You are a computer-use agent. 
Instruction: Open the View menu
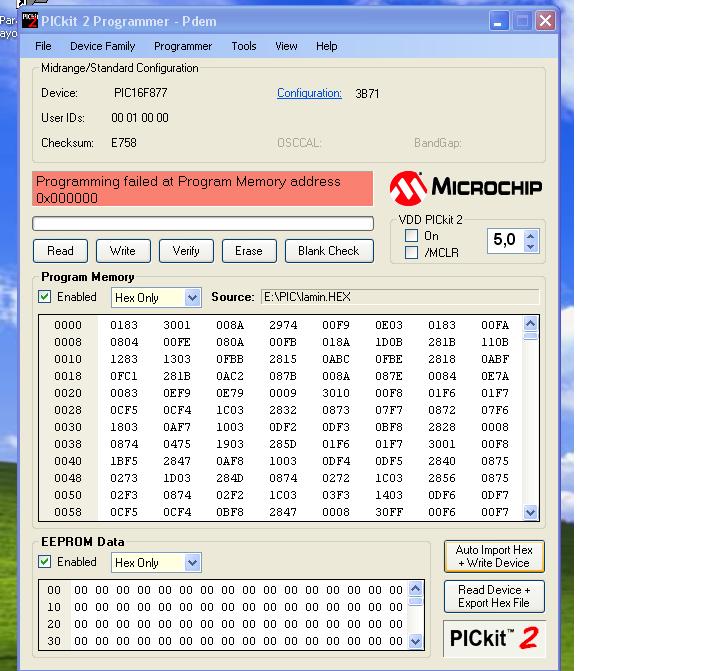coord(286,46)
